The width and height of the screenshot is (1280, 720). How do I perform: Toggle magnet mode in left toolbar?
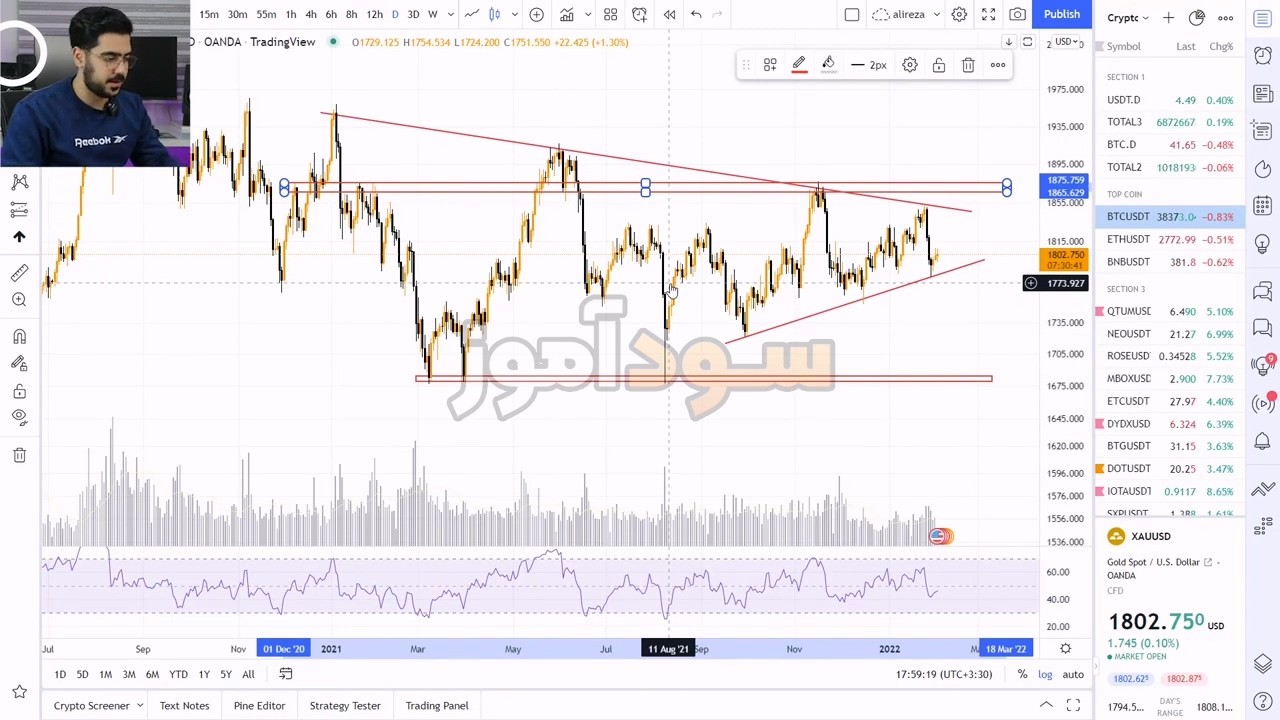pyautogui.click(x=19, y=337)
